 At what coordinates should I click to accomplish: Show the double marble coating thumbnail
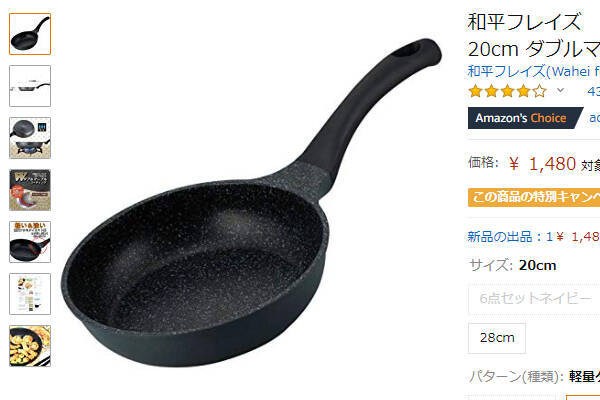30,190
